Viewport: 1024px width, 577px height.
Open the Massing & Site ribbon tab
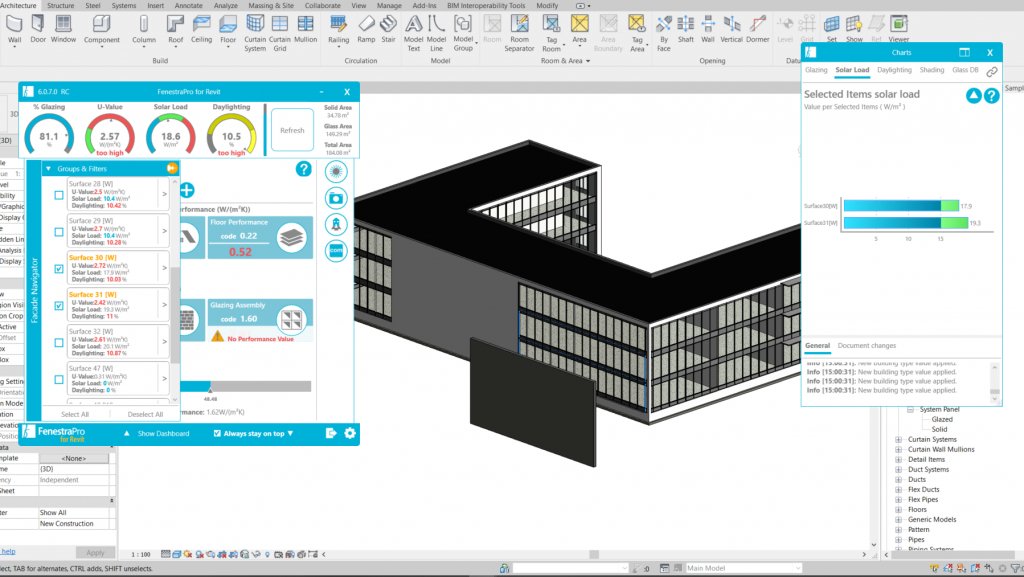click(271, 5)
